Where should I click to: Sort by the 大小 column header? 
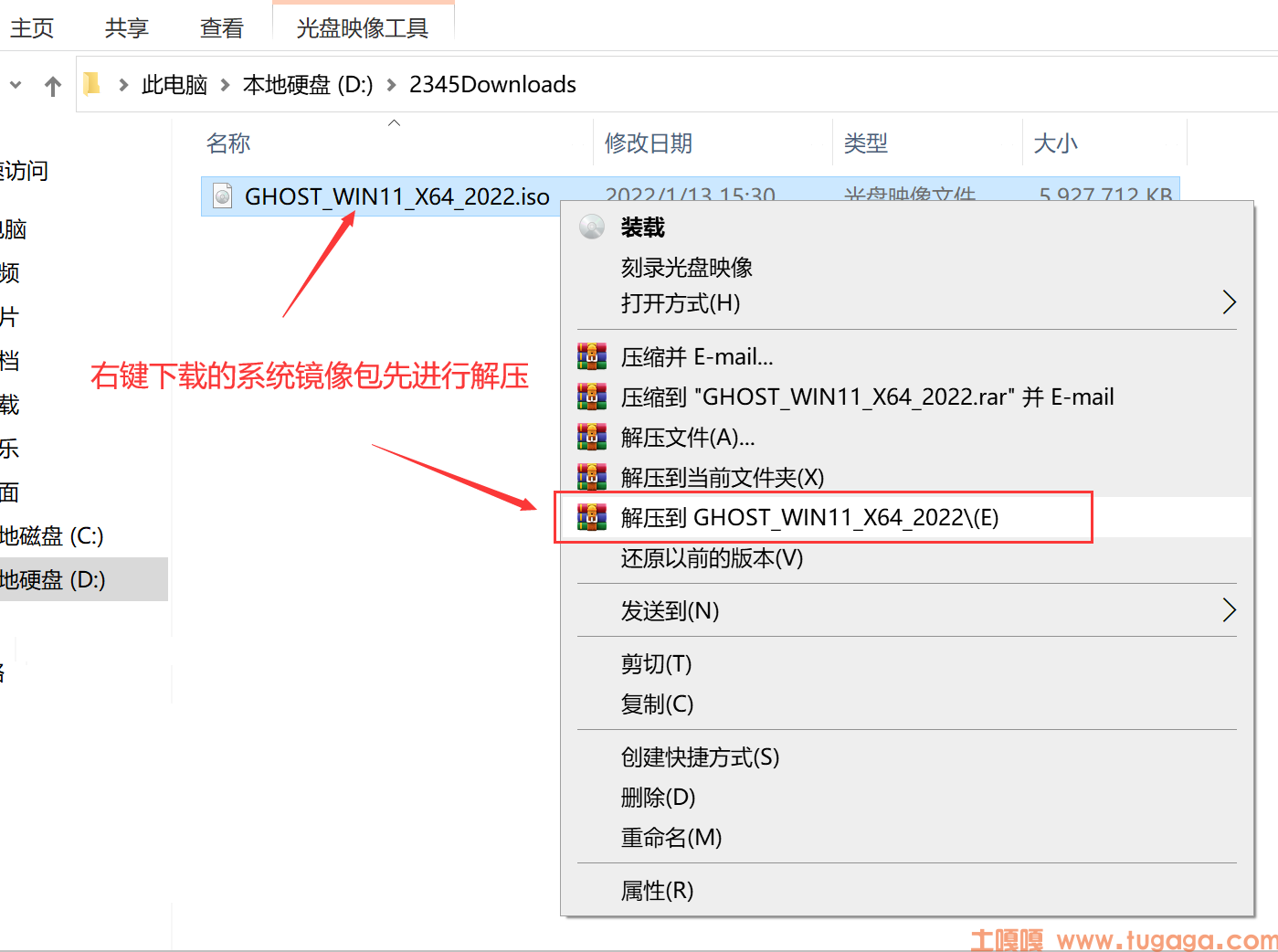coord(1055,143)
